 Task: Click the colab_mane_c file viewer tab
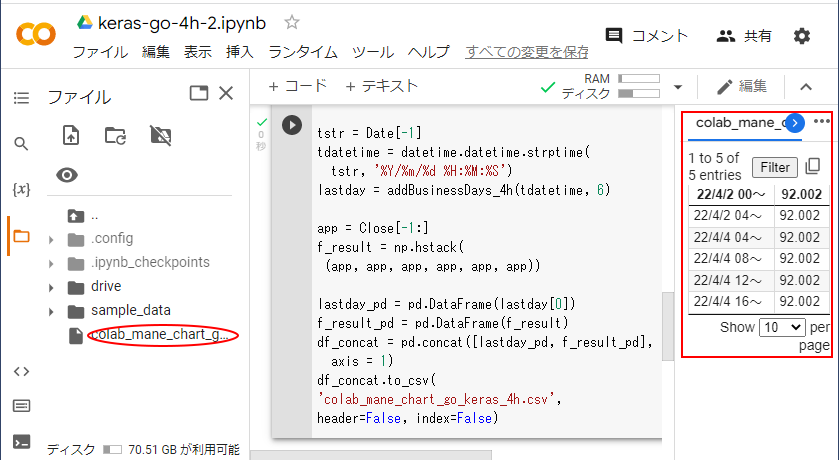click(740, 122)
